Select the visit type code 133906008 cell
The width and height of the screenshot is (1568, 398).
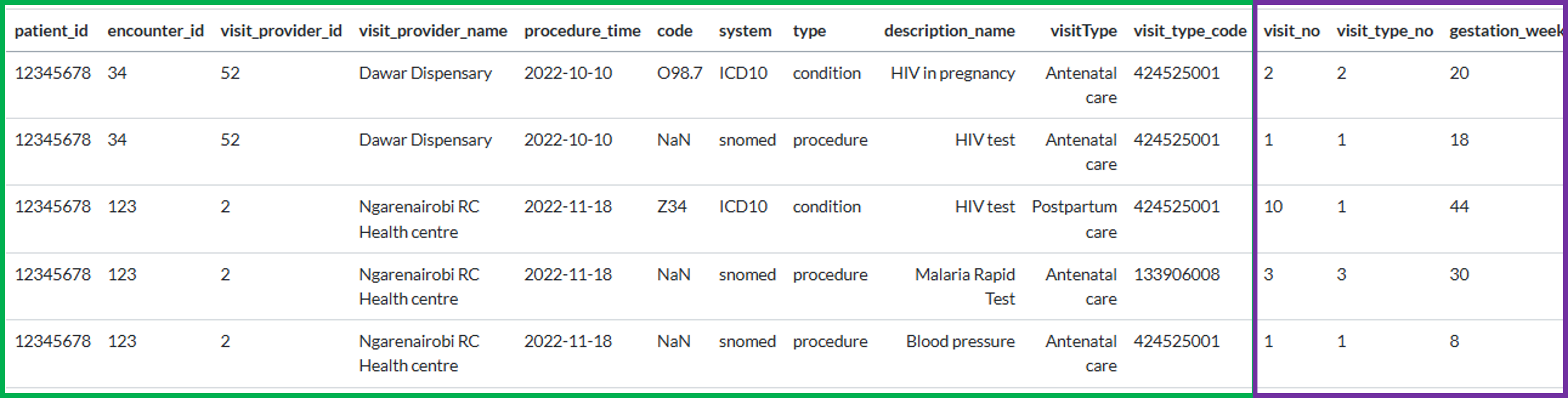point(1176,274)
